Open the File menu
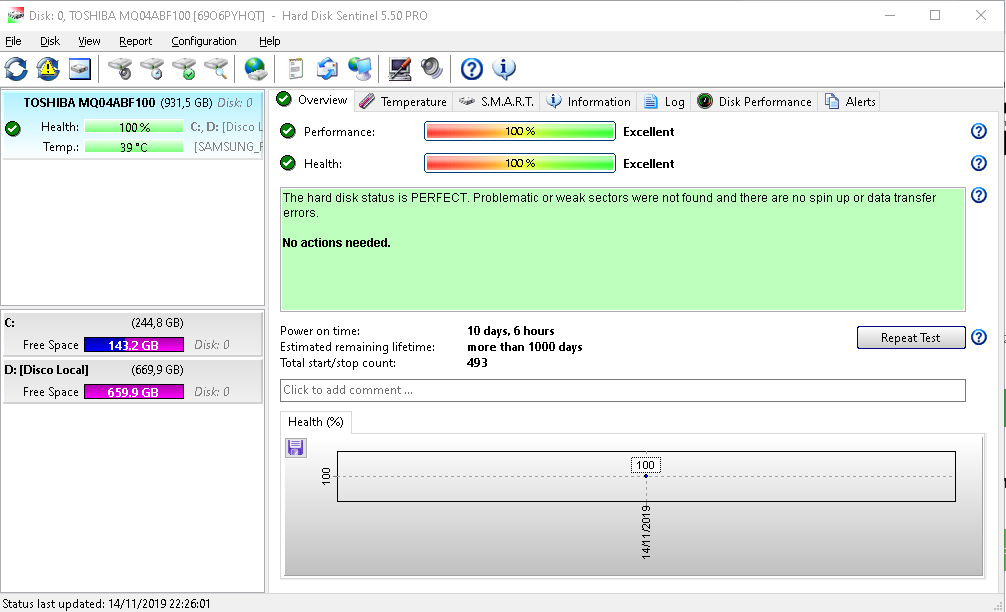Screen dimensions: 1006x612 click(13, 41)
